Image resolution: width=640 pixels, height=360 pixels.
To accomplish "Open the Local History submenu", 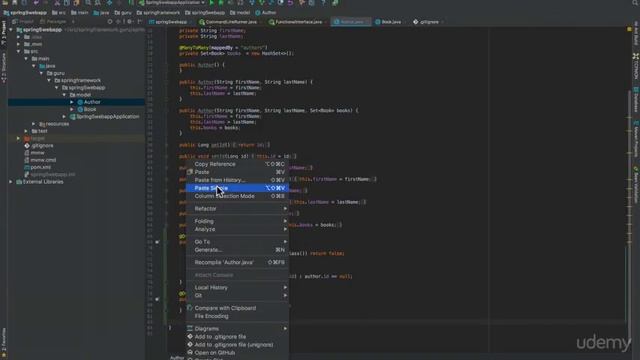I will tap(237, 287).
